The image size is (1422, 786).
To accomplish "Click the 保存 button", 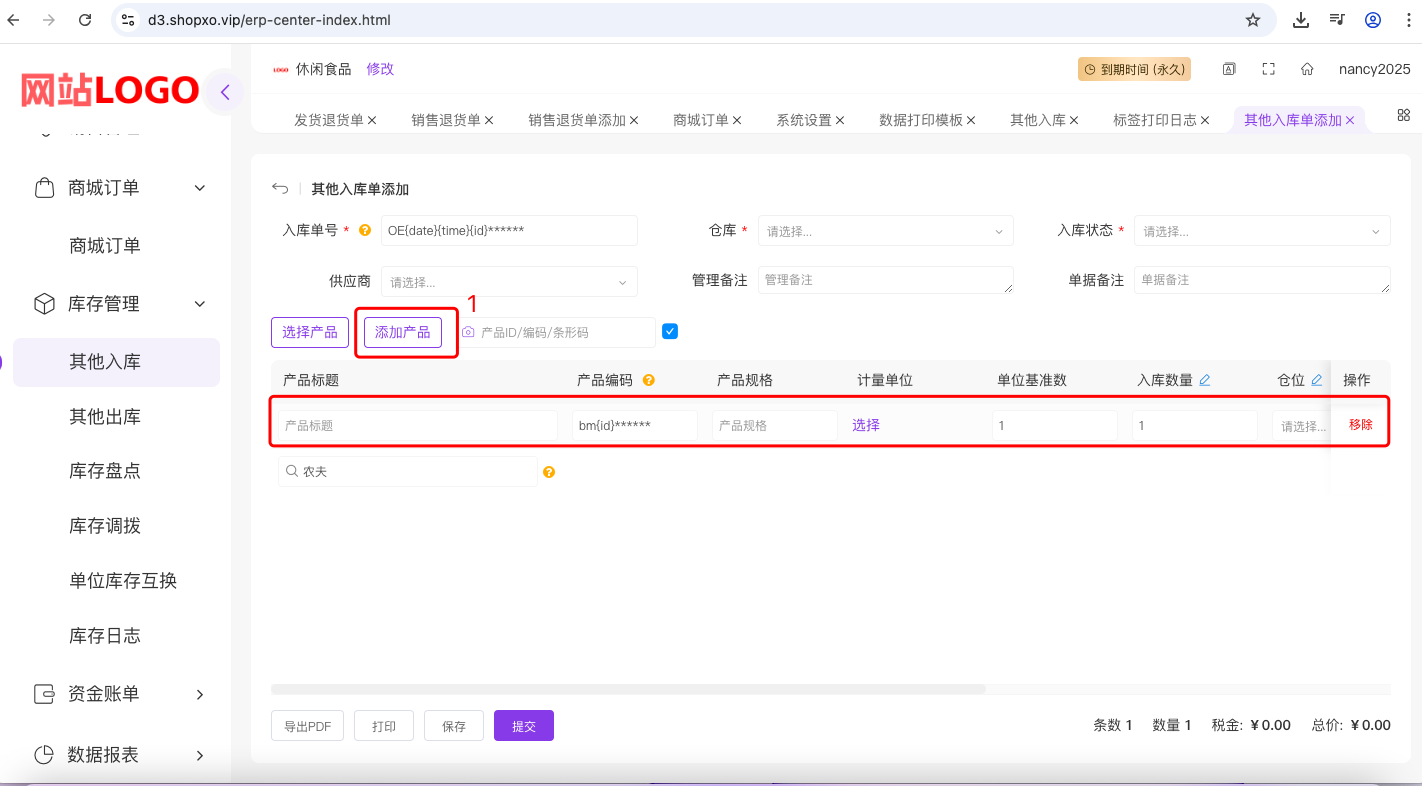I will click(x=454, y=726).
